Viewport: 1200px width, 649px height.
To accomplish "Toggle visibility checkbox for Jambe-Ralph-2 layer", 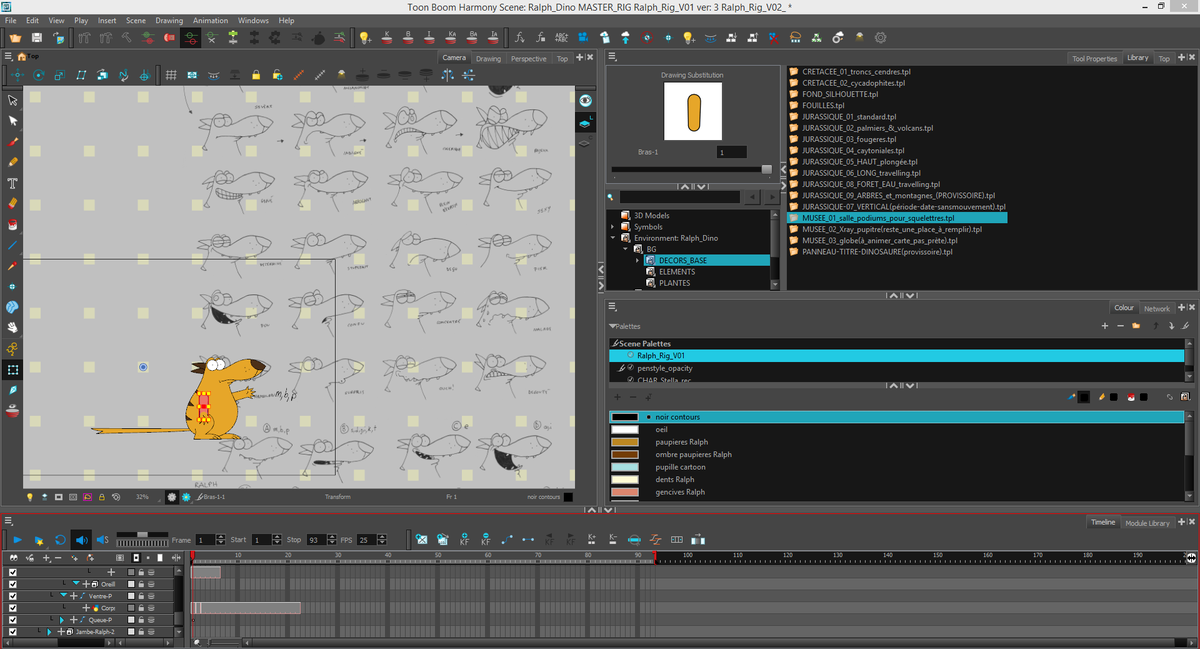I will point(13,632).
